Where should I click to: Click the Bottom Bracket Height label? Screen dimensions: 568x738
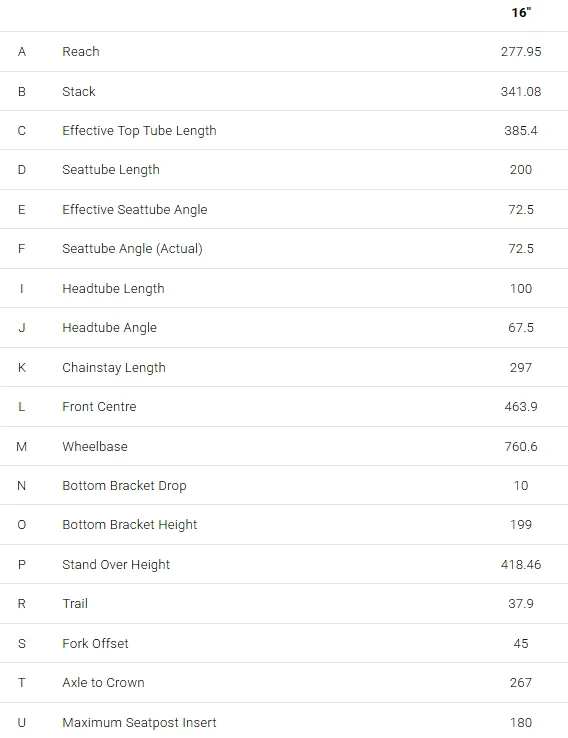click(129, 525)
